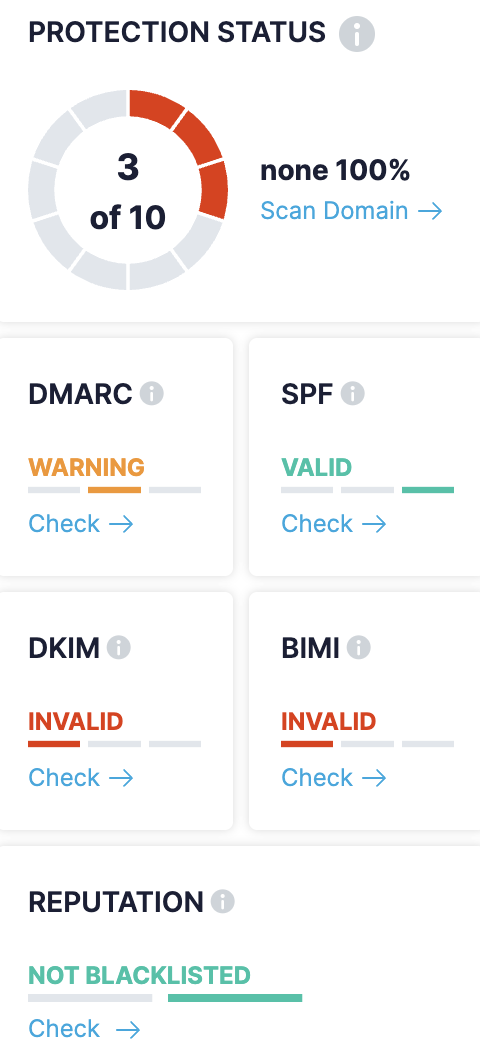Open the Check link under DMARC
Viewport: 480px width, 1064px height.
click(81, 524)
